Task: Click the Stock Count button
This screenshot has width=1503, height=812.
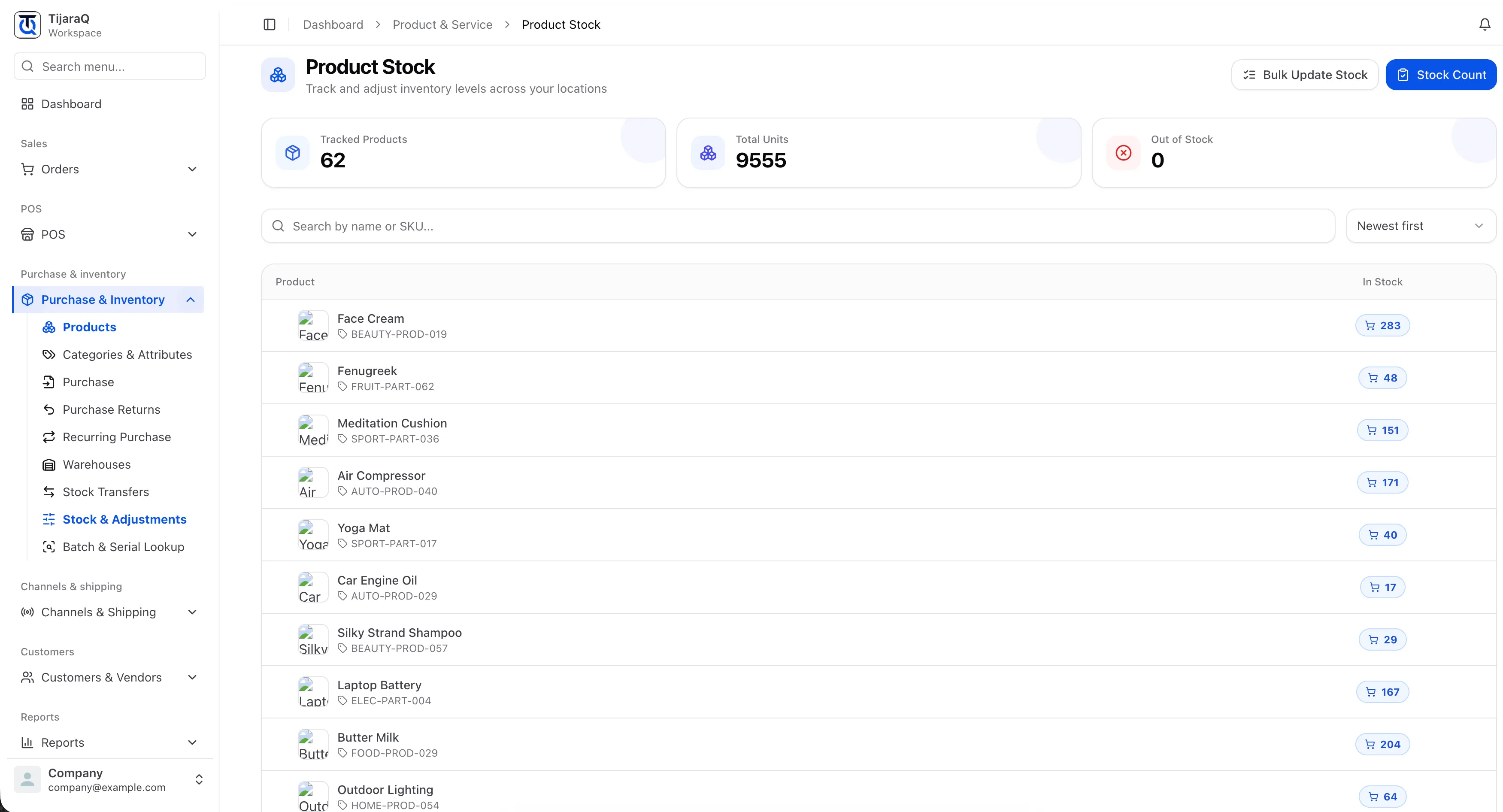Action: click(x=1441, y=75)
